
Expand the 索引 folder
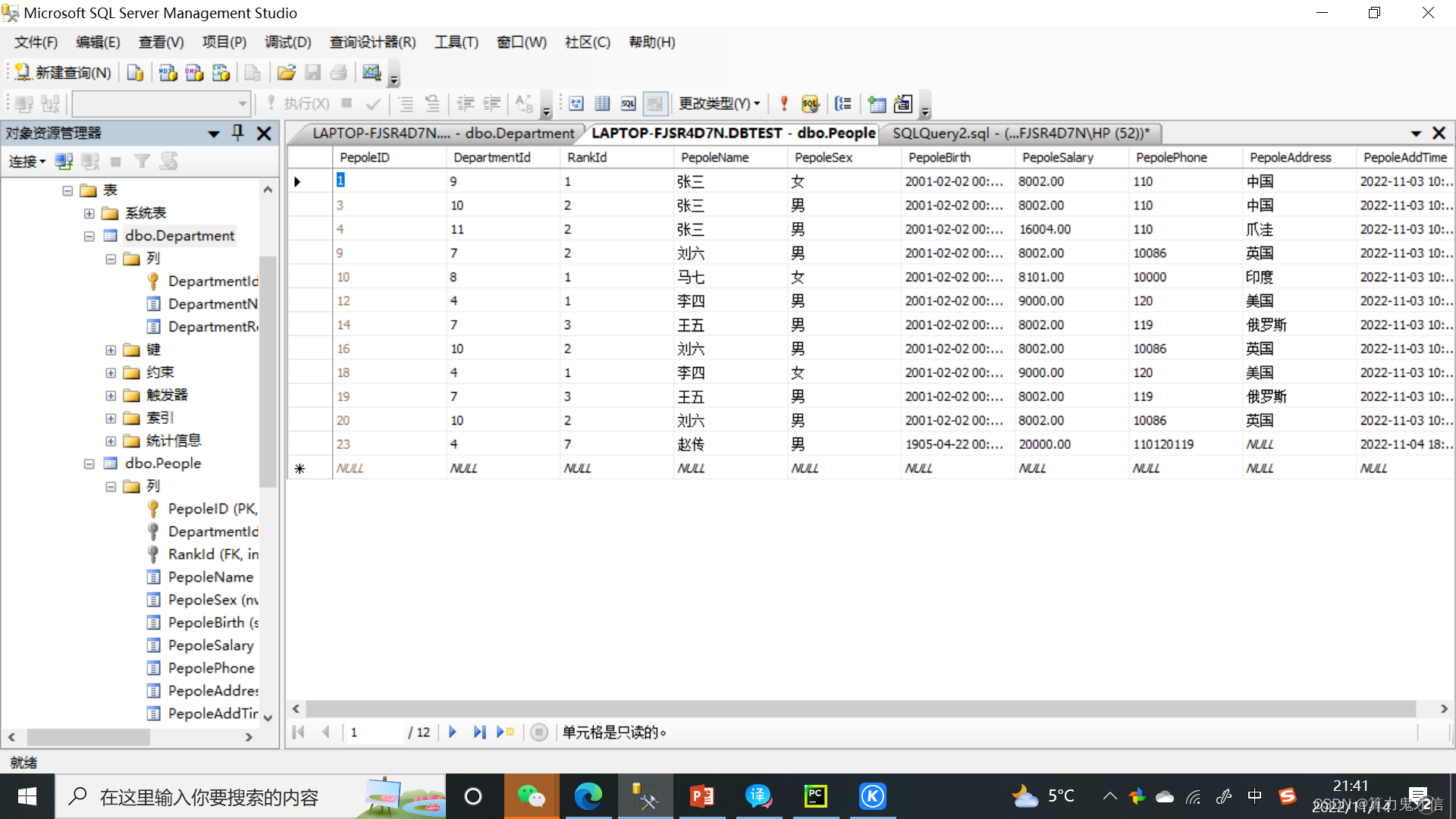(x=111, y=418)
